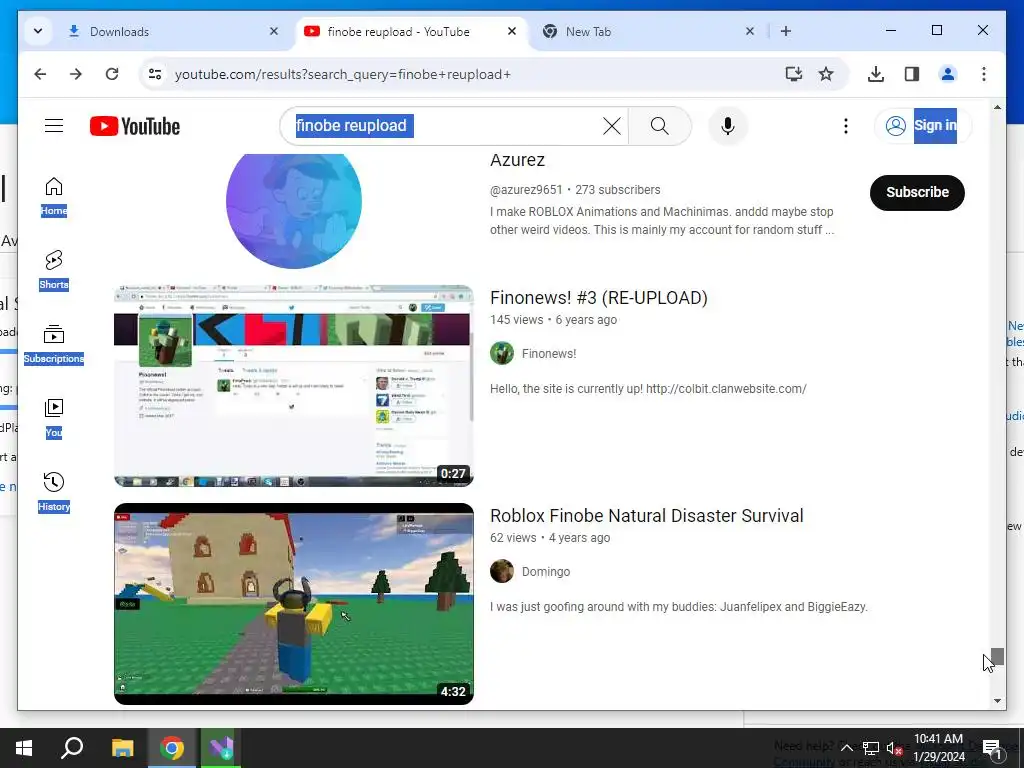Viewport: 1024px width, 768px height.
Task: Open Chrome profile avatar
Action: point(948,74)
